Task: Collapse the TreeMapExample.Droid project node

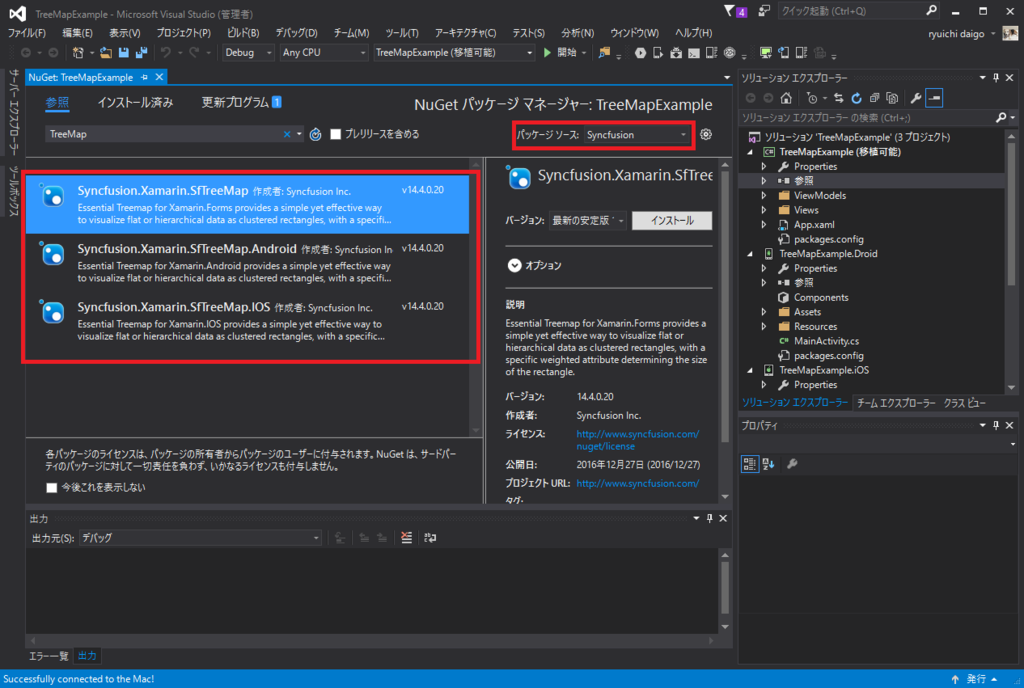Action: (x=750, y=254)
